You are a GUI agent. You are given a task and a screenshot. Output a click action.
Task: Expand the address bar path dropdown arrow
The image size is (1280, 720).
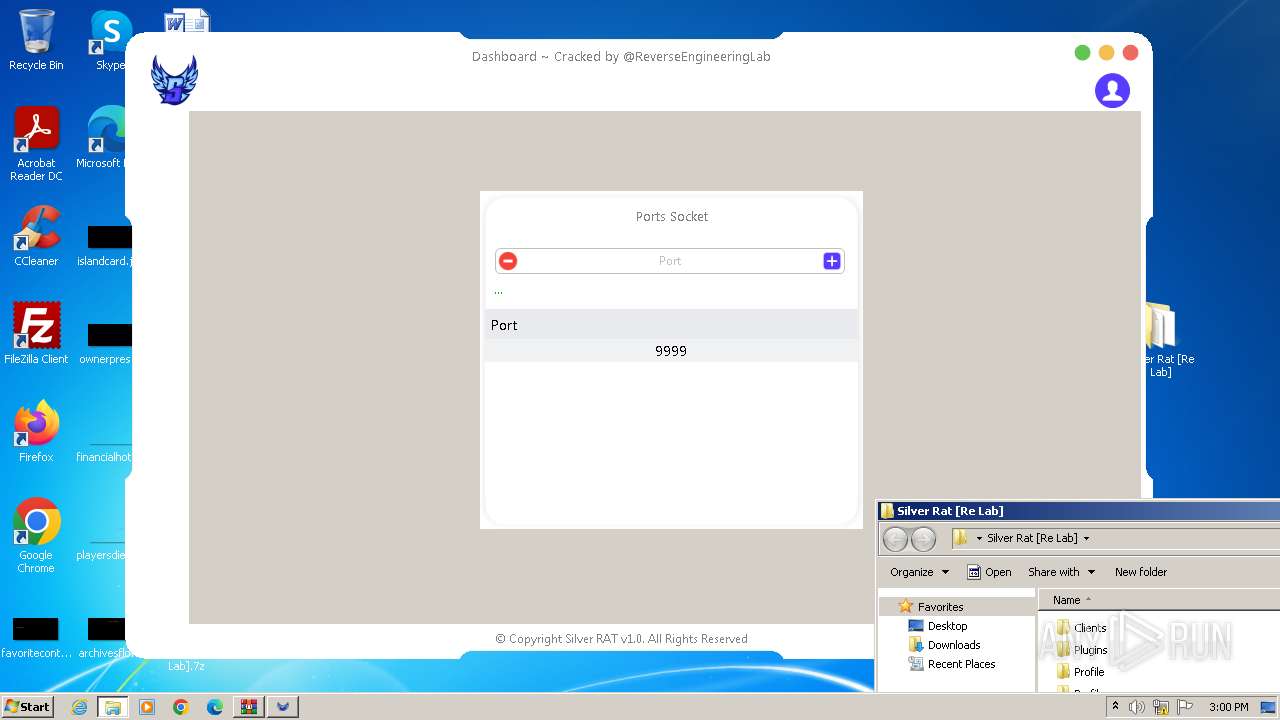pos(1087,538)
